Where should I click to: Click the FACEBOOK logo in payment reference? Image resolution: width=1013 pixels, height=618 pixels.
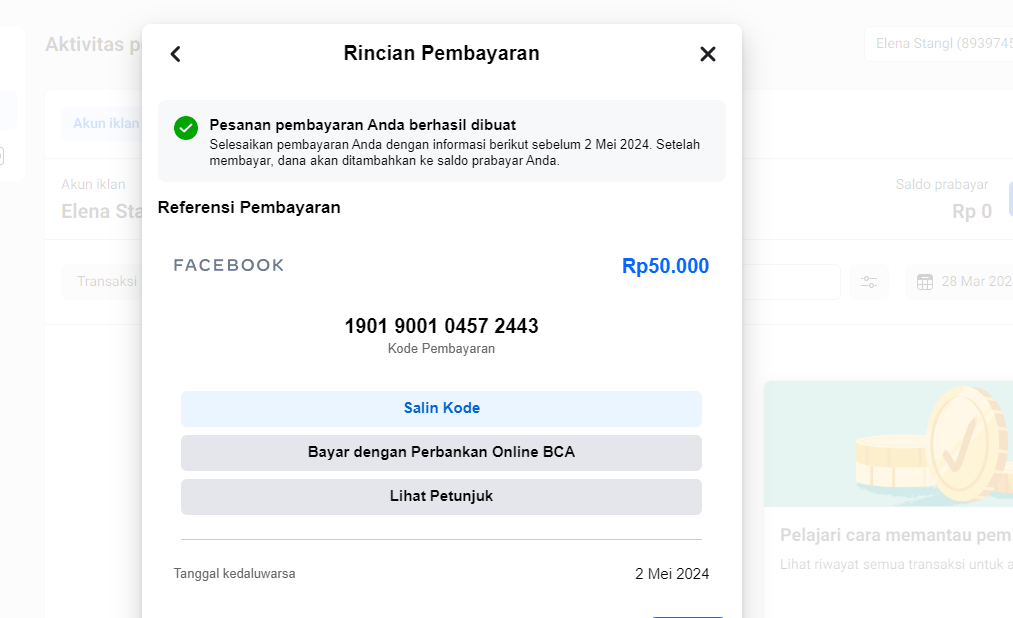point(229,265)
